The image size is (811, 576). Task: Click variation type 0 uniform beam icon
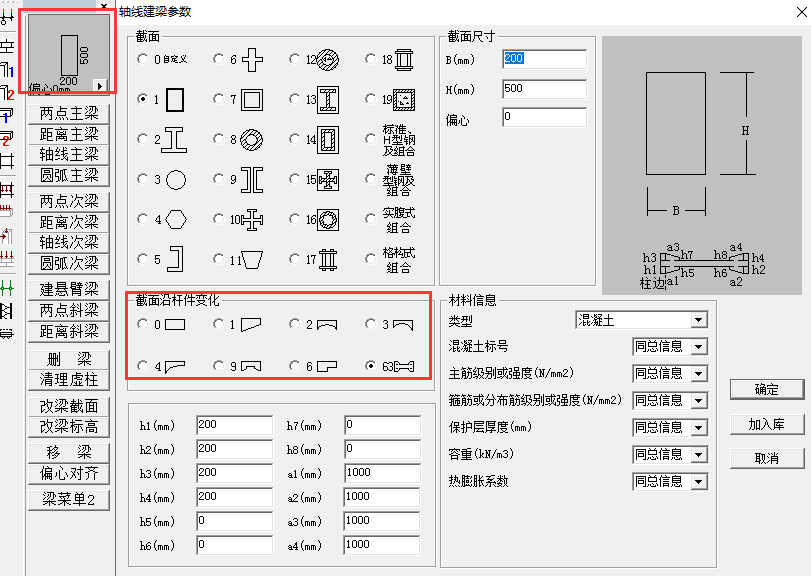click(x=175, y=325)
